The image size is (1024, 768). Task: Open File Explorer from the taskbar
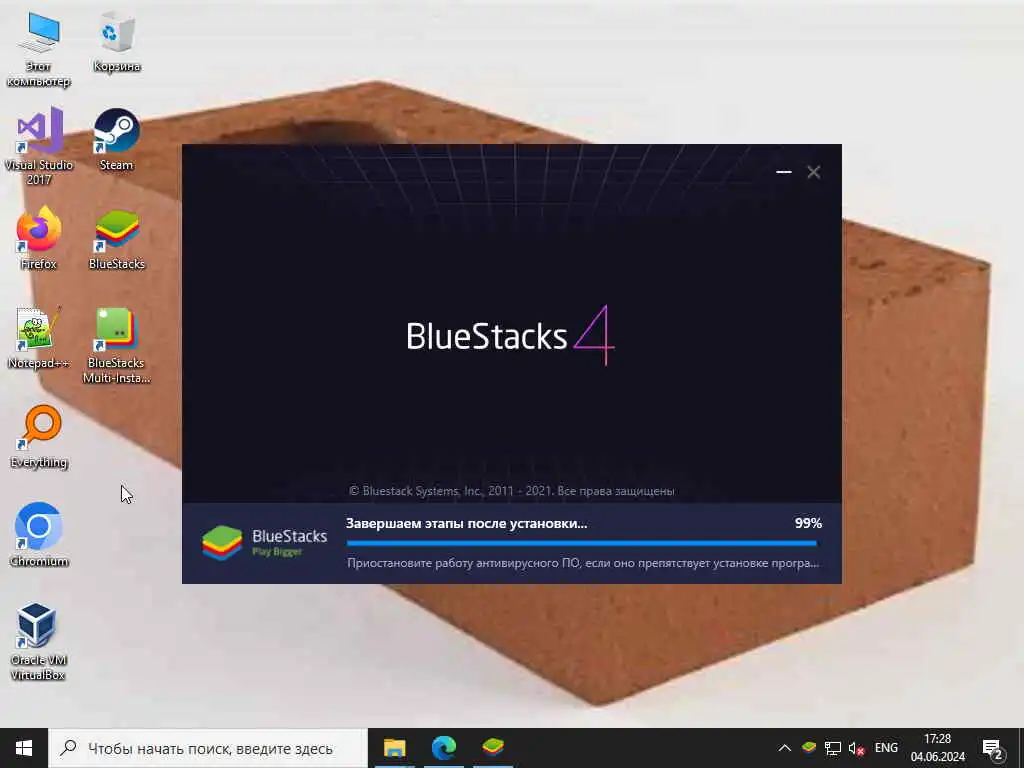click(394, 748)
